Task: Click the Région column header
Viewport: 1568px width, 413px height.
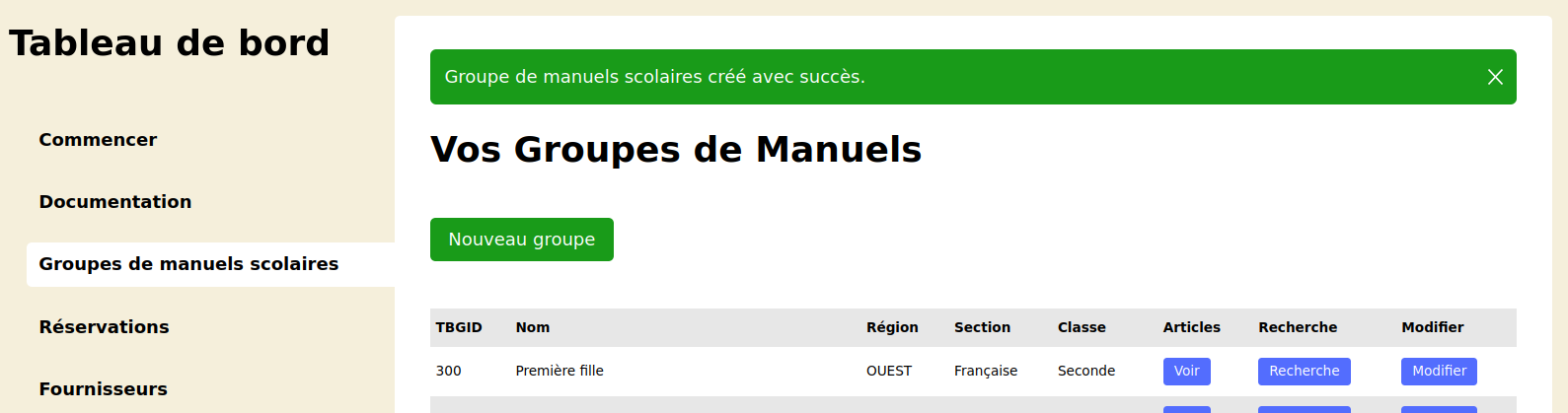Action: click(x=892, y=327)
